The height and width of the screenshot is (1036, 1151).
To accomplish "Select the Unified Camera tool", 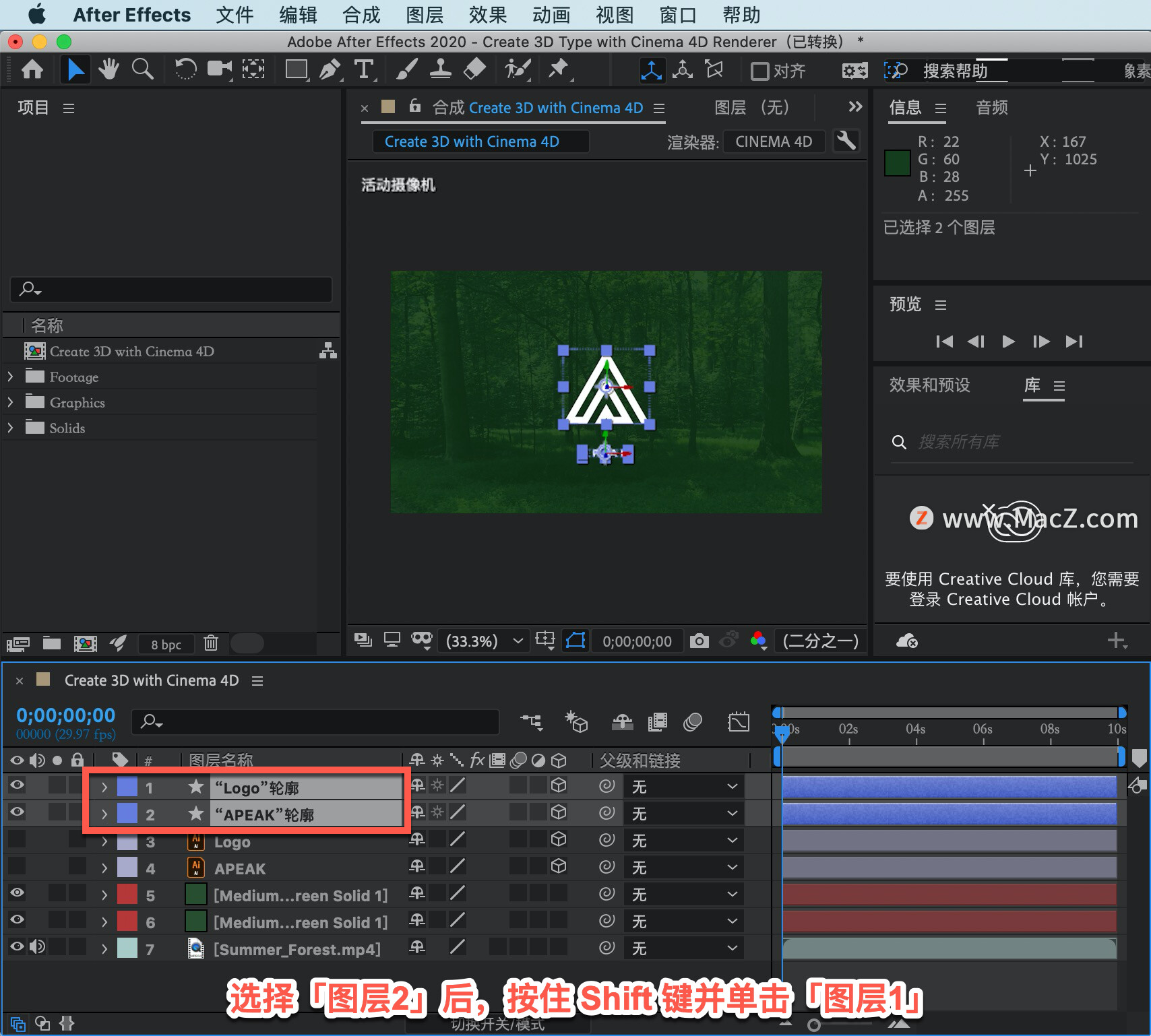I will click(x=219, y=69).
